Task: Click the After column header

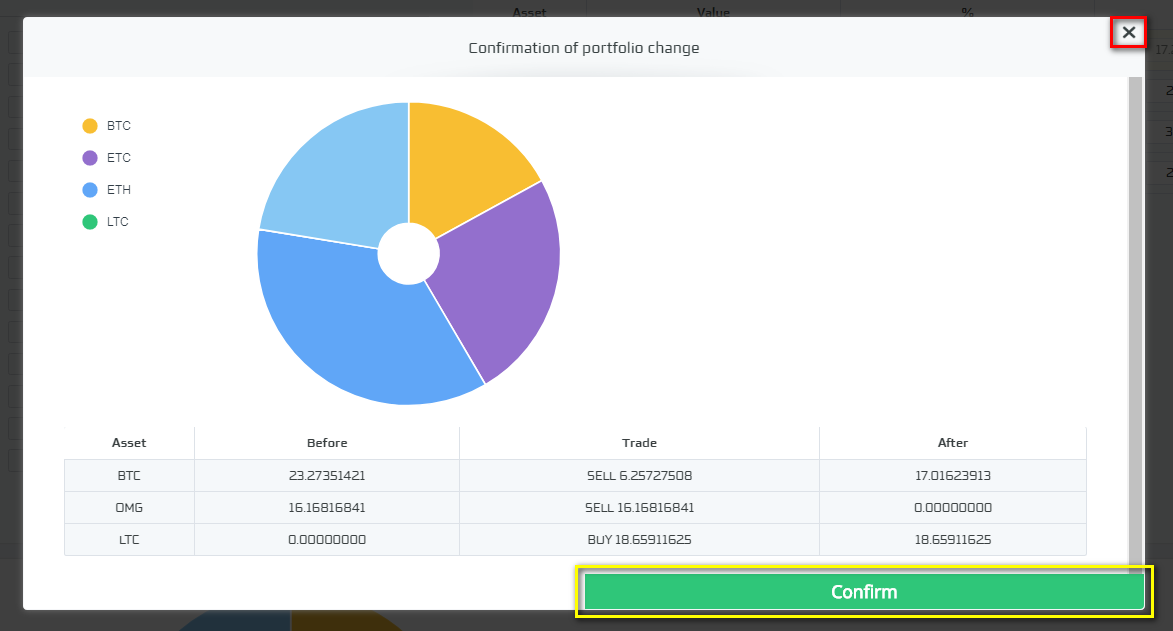Action: [953, 443]
